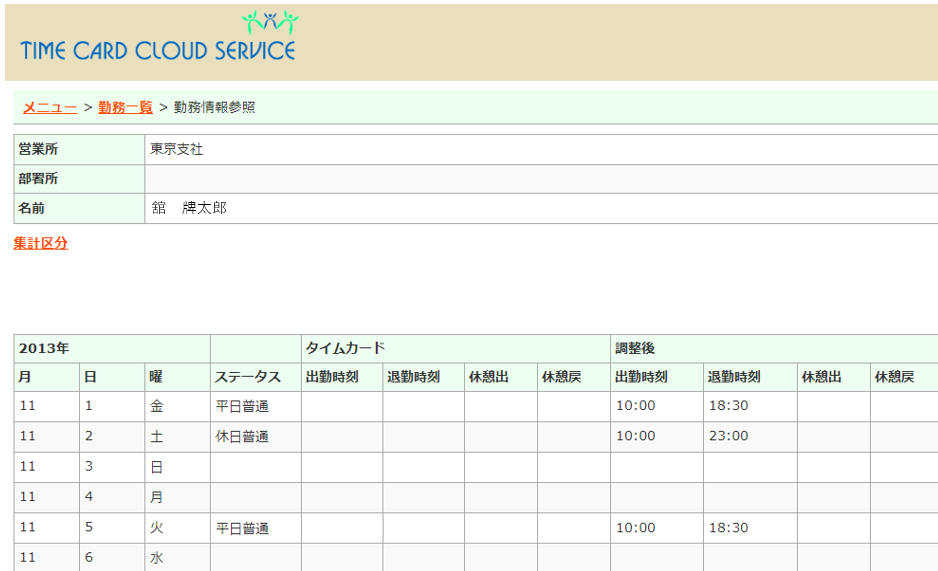938x571 pixels.
Task: Click the Time Card Cloud Service logo
Action: tap(158, 37)
